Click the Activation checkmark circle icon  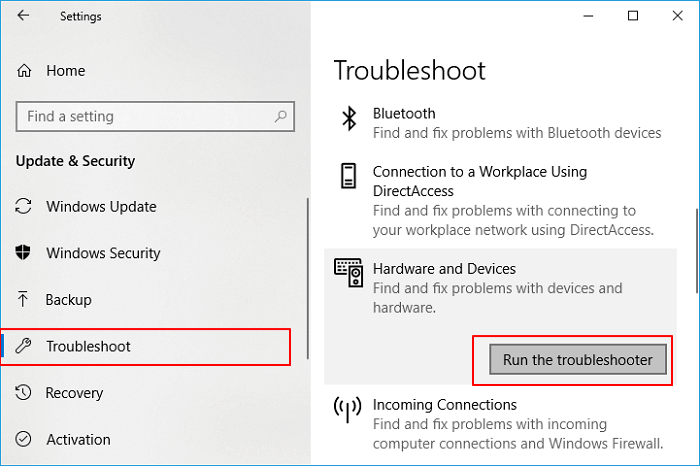25,439
